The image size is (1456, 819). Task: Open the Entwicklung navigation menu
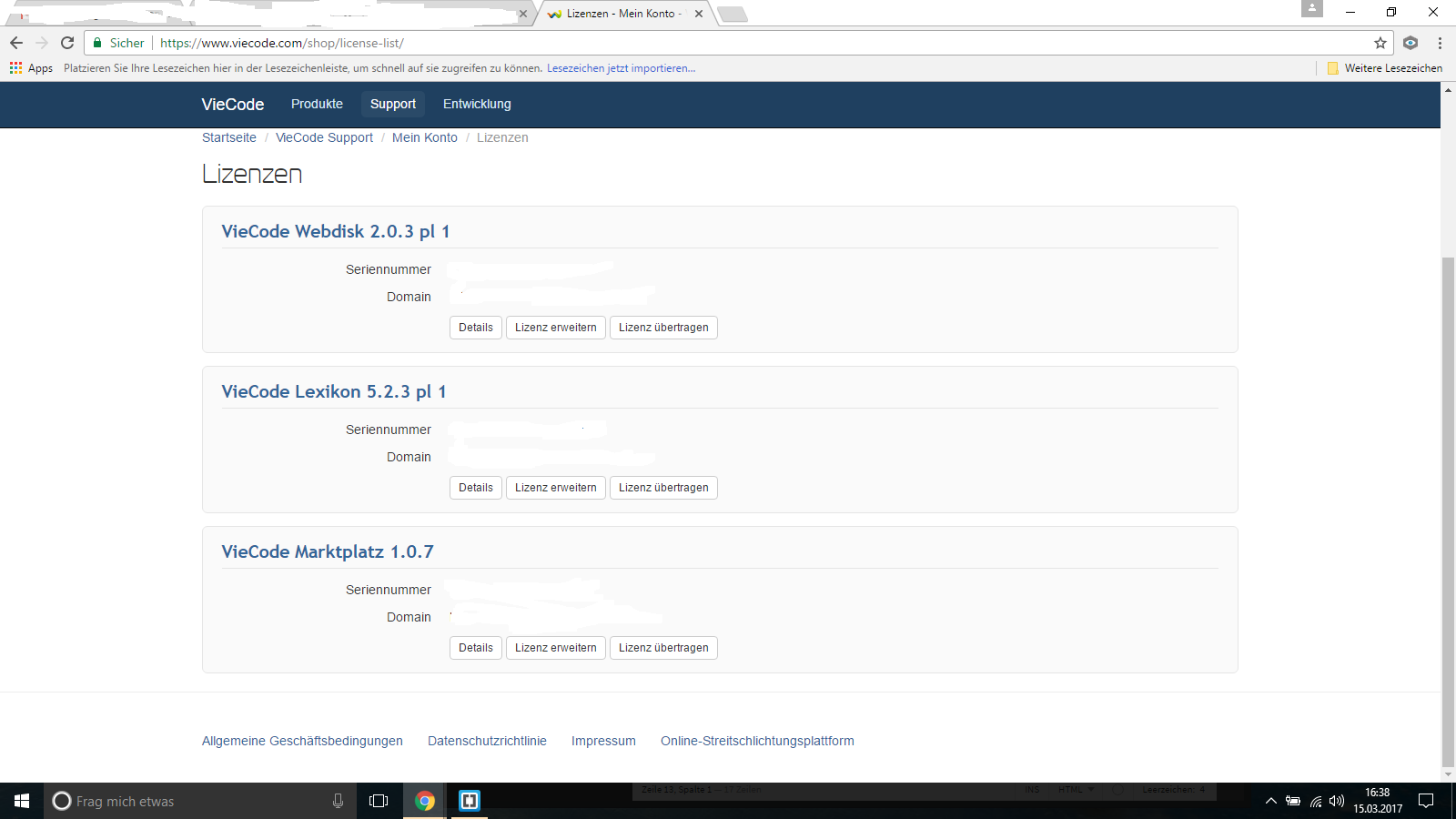(x=477, y=104)
